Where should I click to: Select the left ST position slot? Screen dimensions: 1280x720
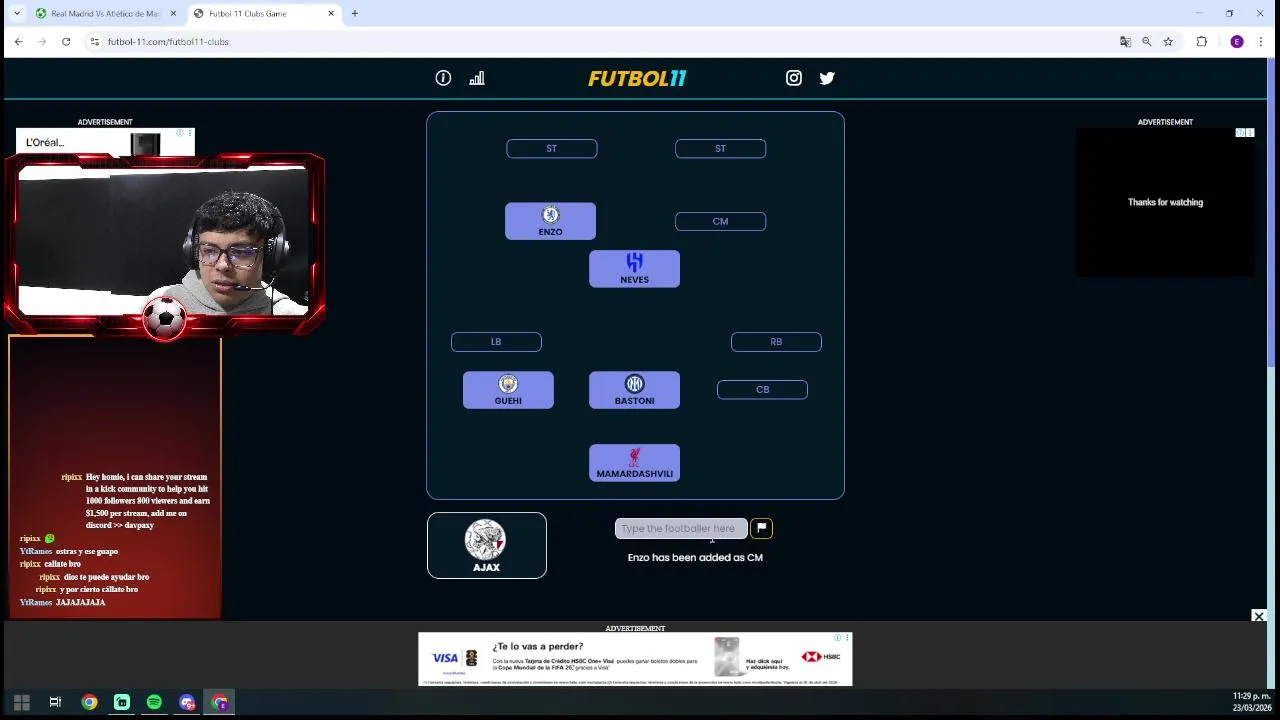[552, 149]
